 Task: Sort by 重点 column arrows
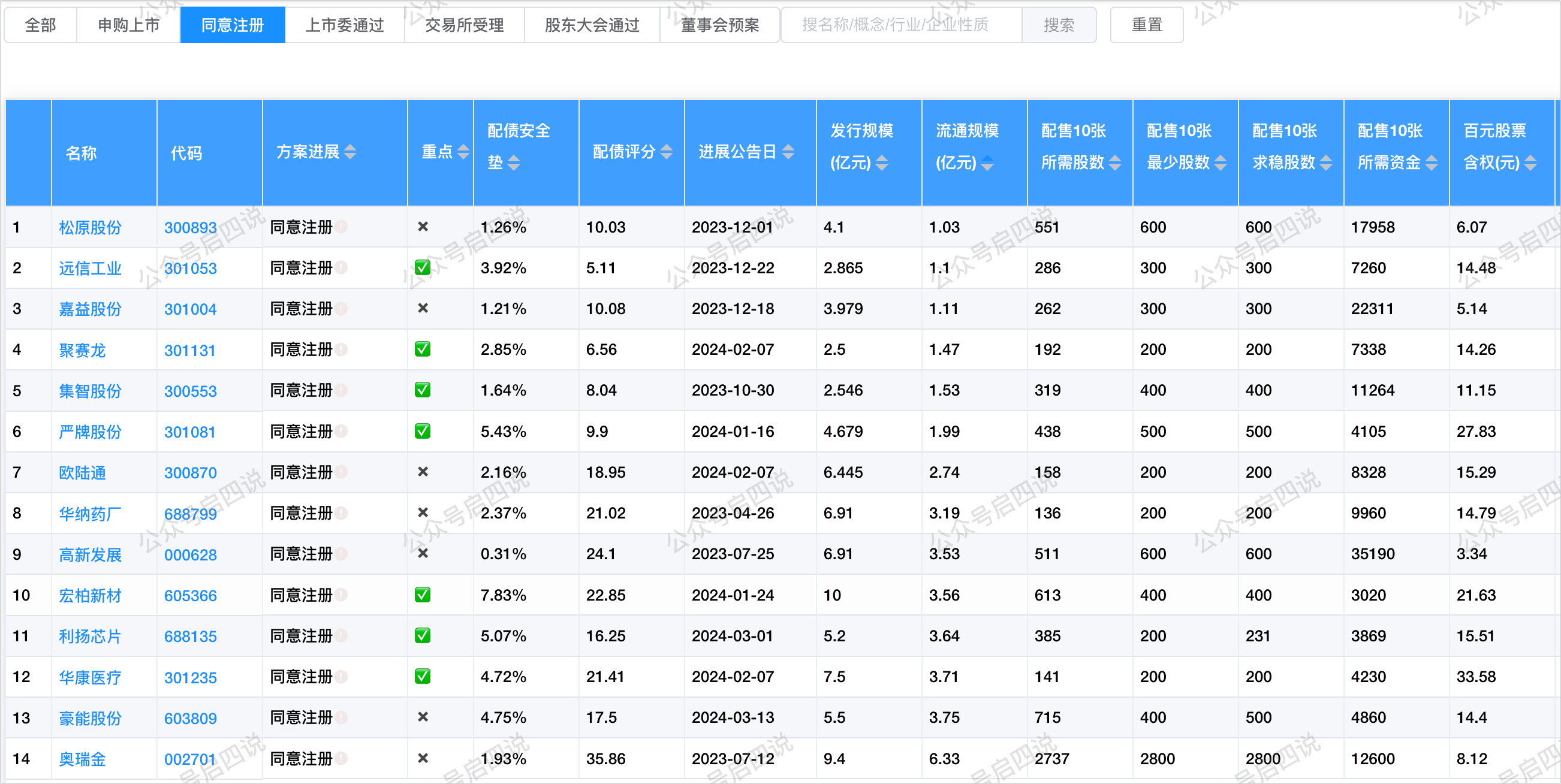click(463, 152)
